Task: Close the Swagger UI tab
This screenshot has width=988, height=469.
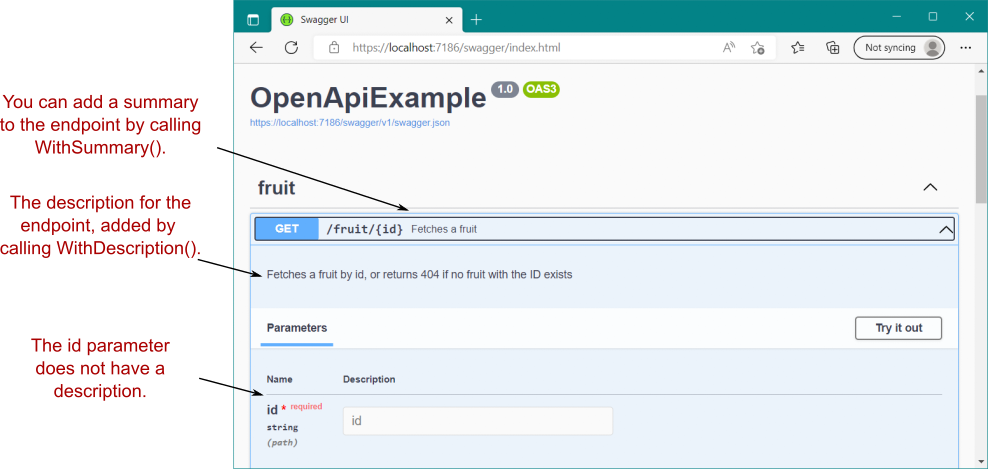Action: pos(449,20)
